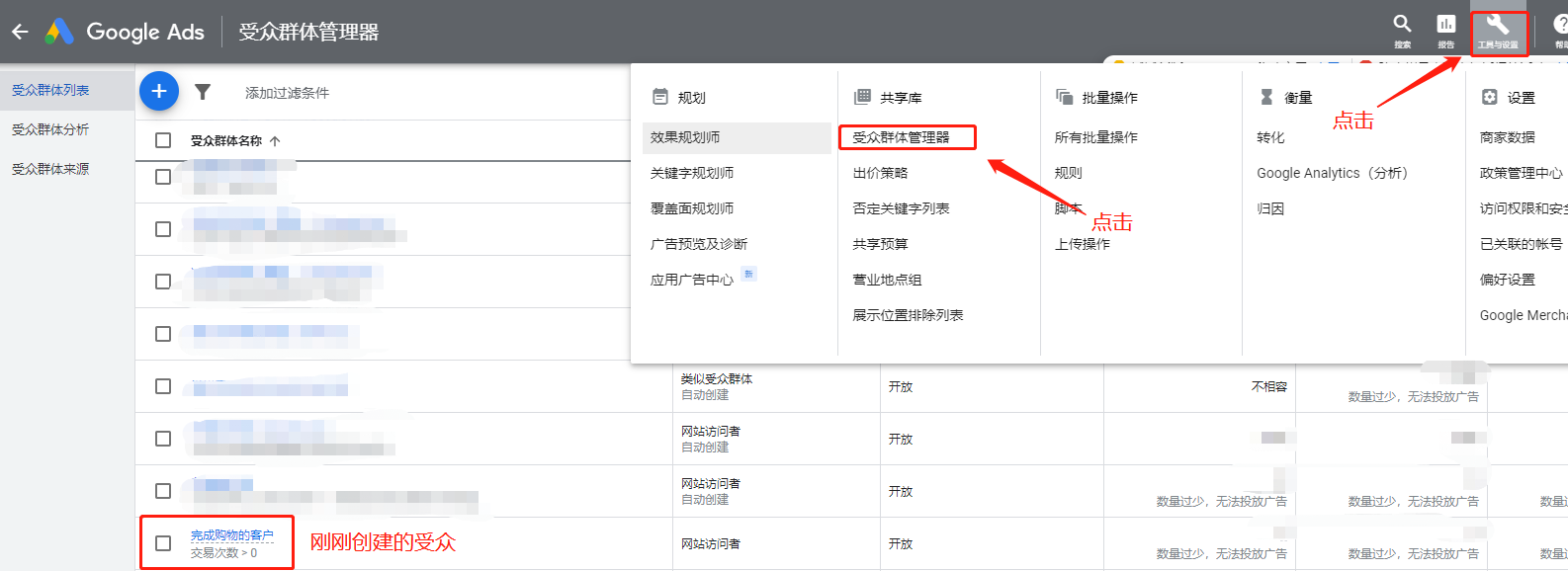Open 转化 menu item
Screen dimensions: 1568x571
(1270, 137)
